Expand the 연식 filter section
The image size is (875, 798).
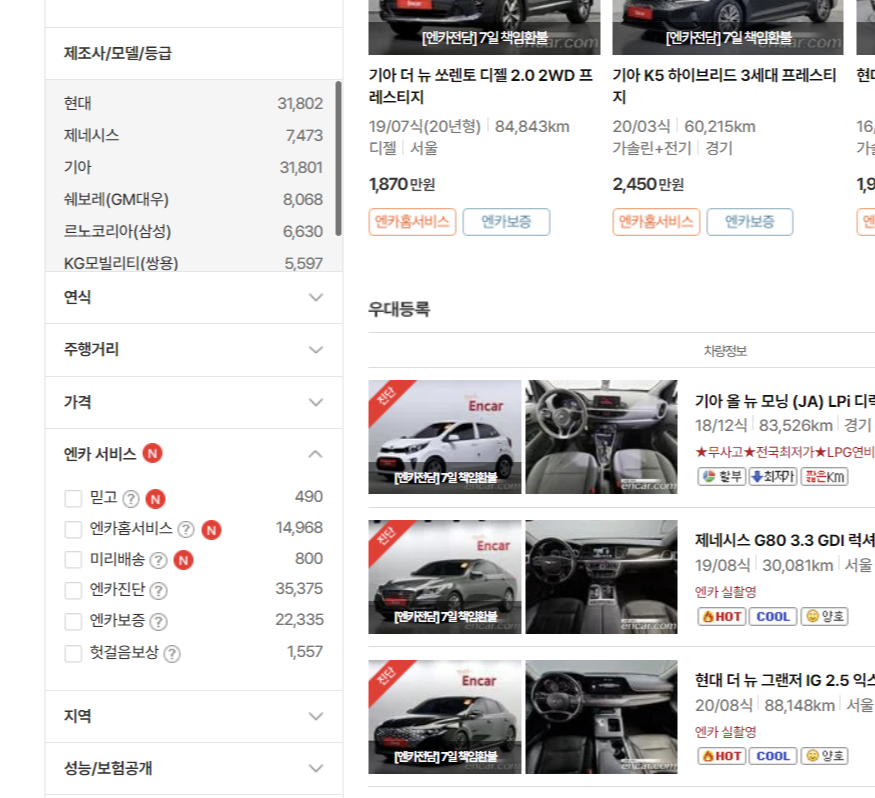pos(194,297)
